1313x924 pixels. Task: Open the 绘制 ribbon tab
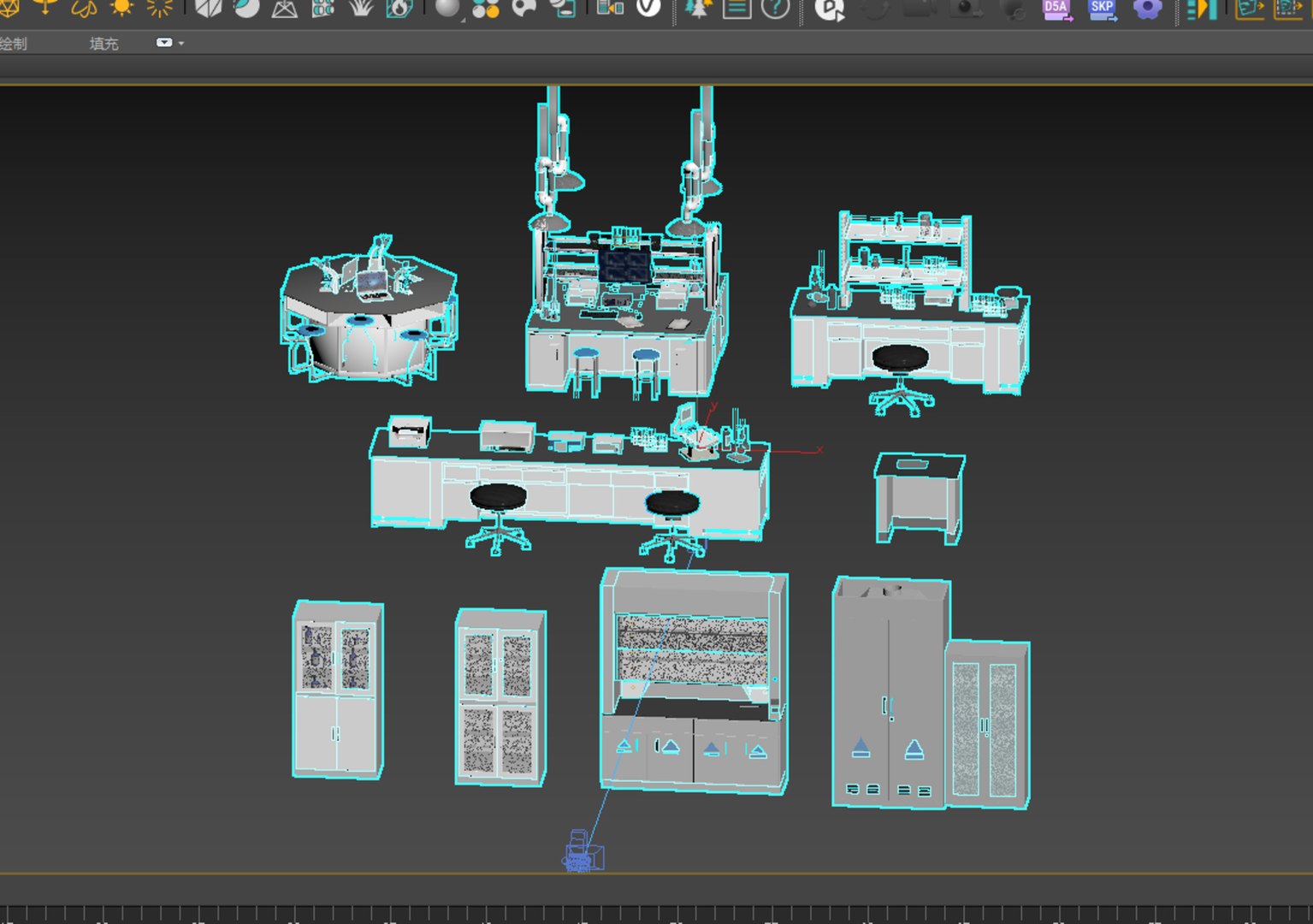(13, 44)
